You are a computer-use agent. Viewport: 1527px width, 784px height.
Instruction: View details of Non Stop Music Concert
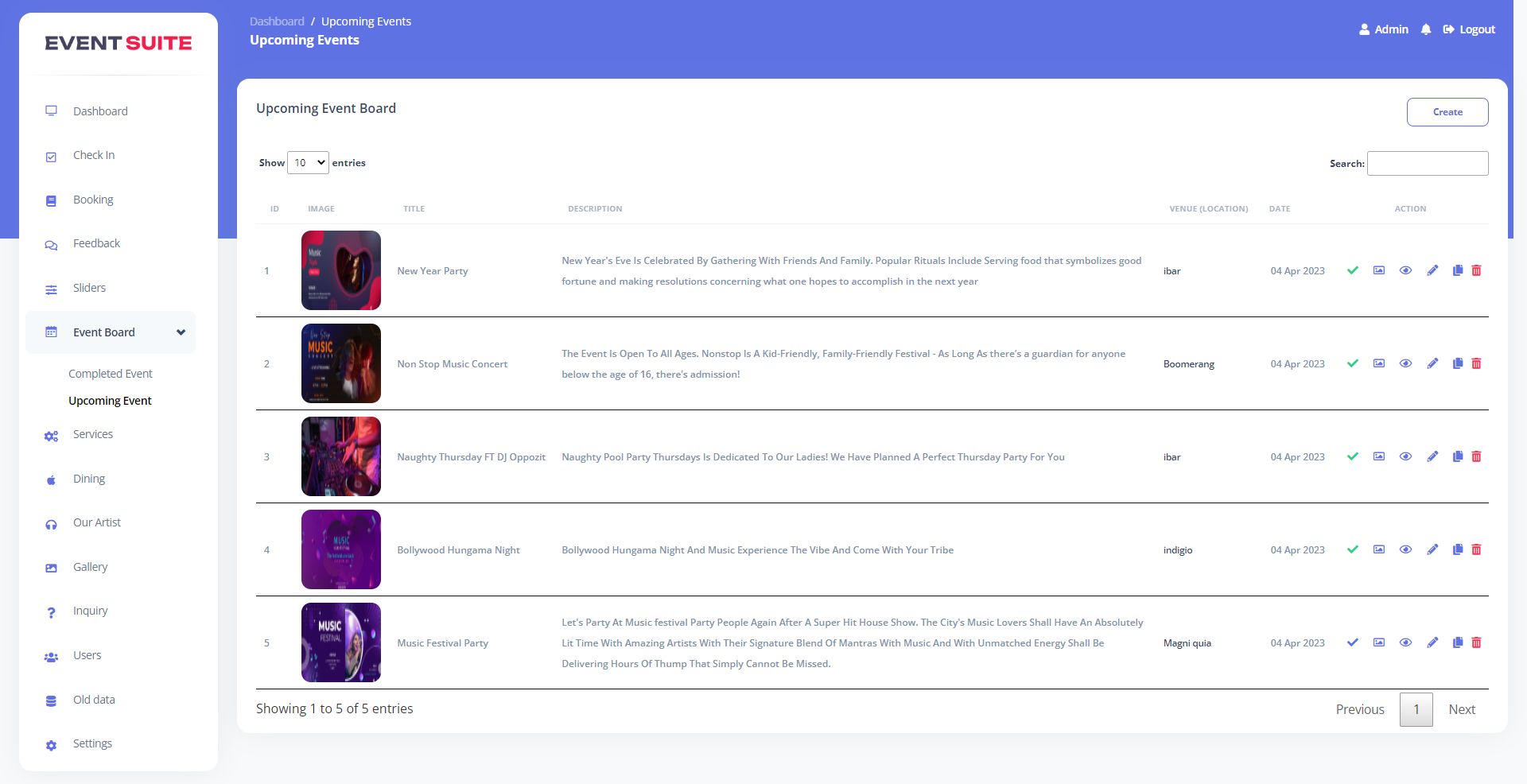coord(1405,363)
